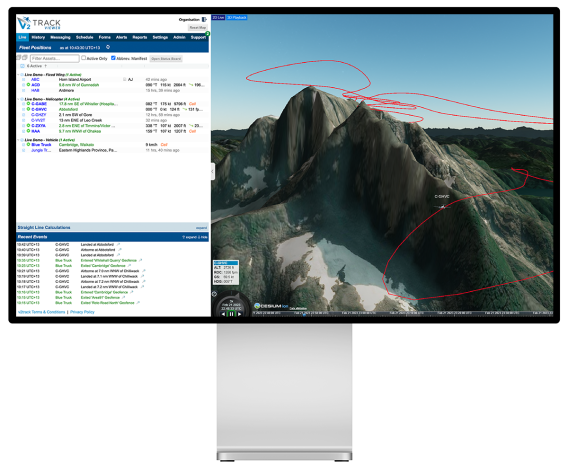Toggle the checkbox on the C-GABE row
Screen dimensions: 568x469
click(24, 104)
